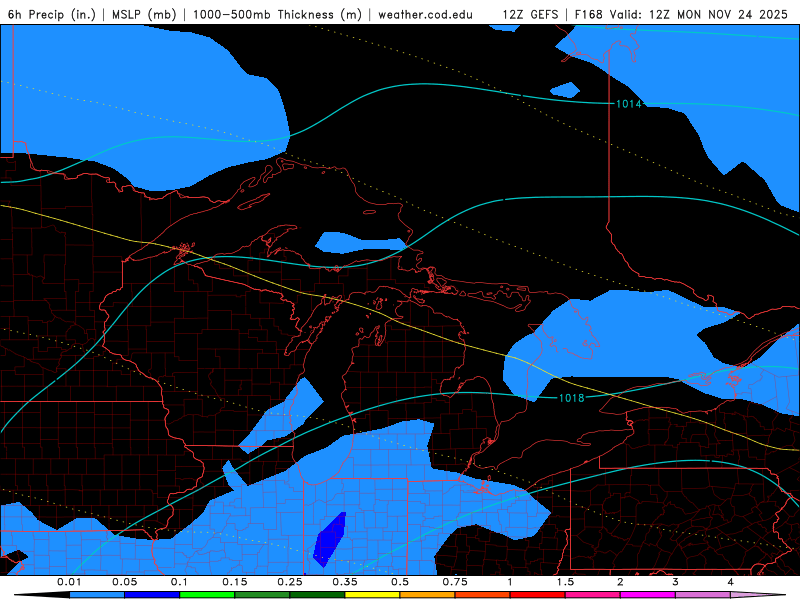Click the 'Valid: 12Z MON NOV 24 2025' text
The width and height of the screenshot is (800, 600).
click(699, 14)
